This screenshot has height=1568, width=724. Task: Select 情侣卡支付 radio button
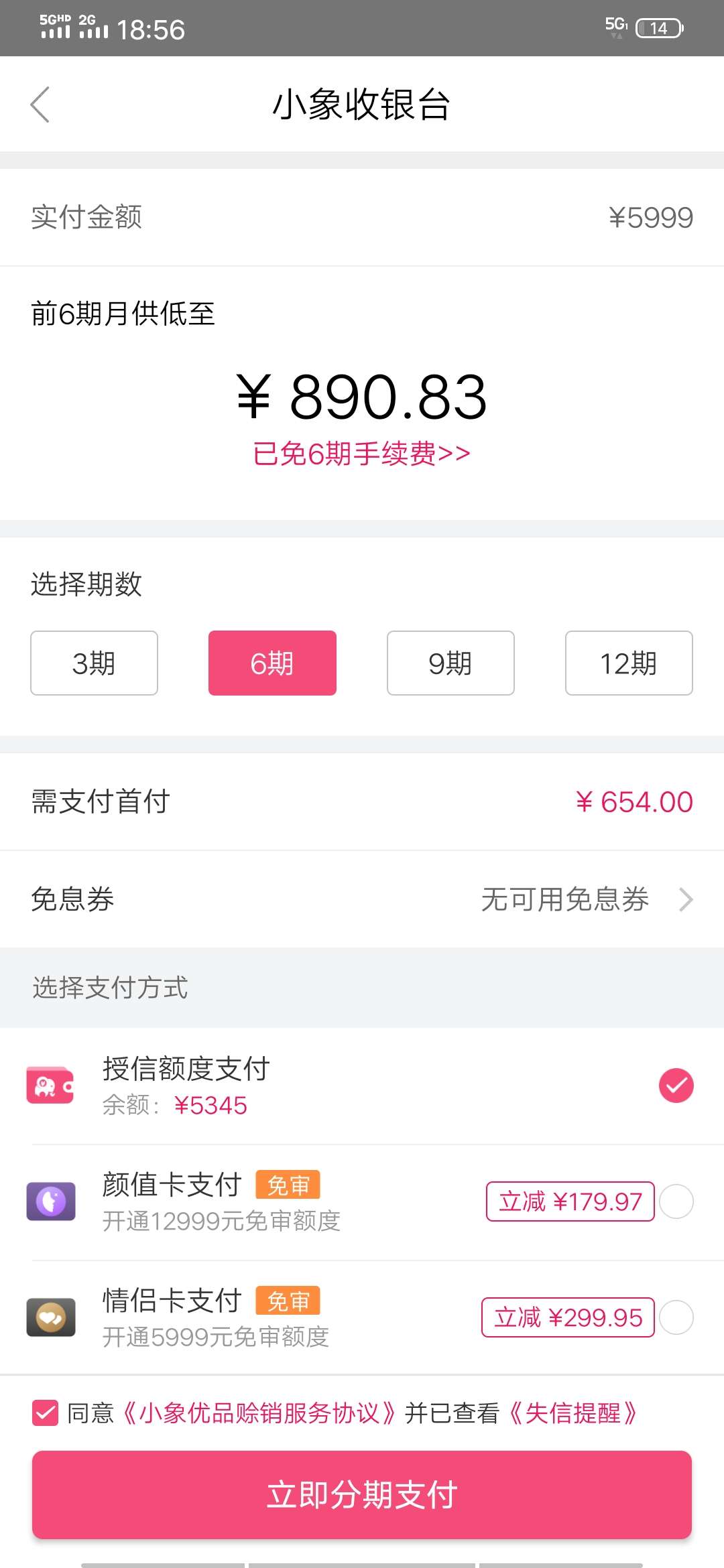pos(676,1317)
